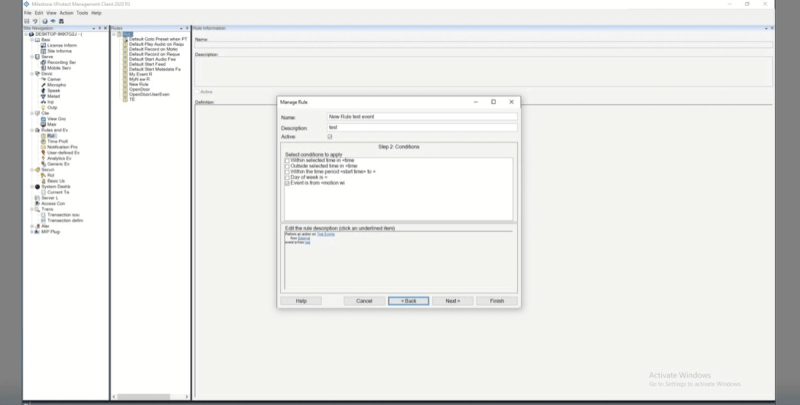Image resolution: width=800 pixels, height=405 pixels.
Task: Toggle Active checkbox in Rule Information pane
Action: 197,92
